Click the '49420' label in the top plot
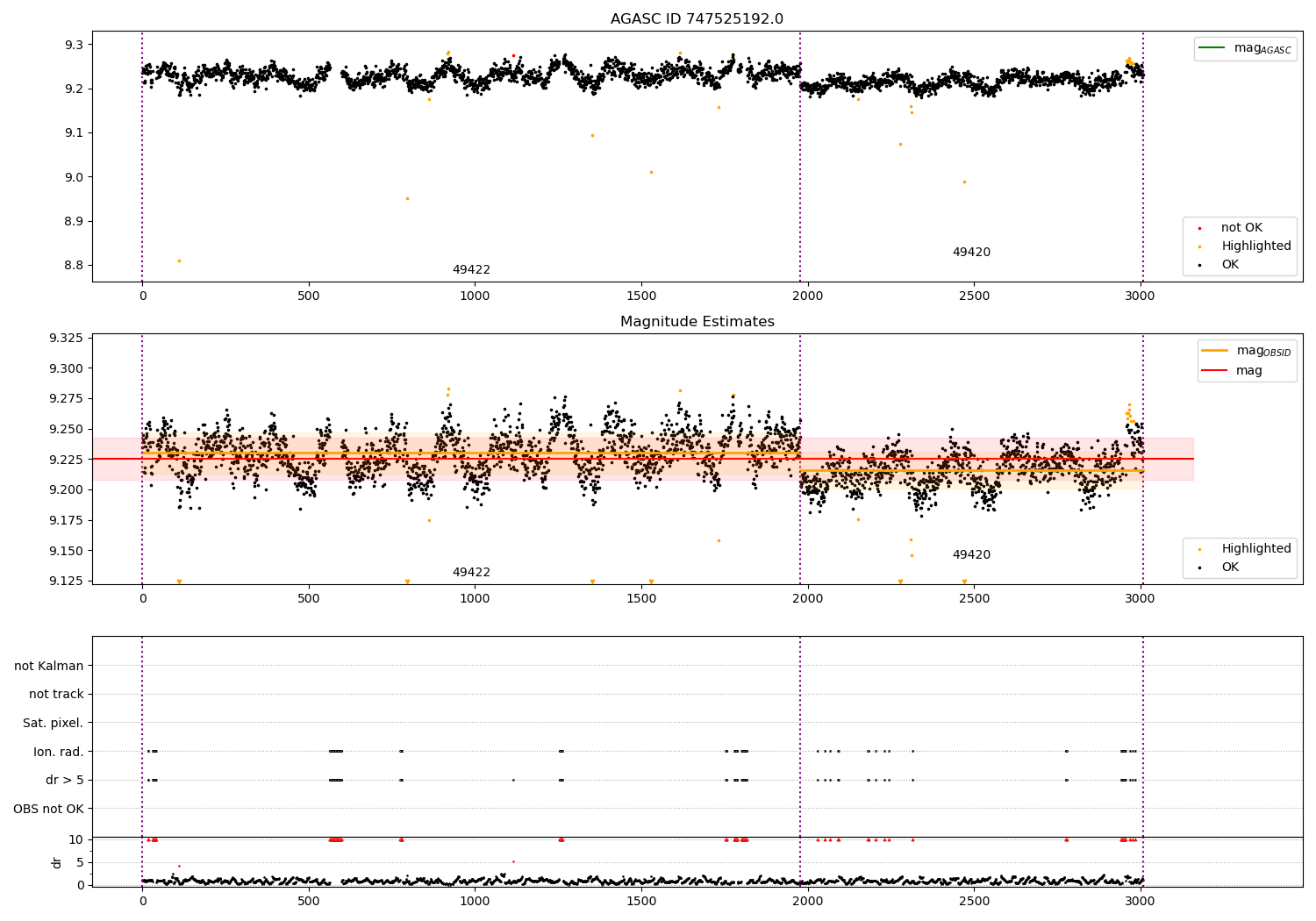The image size is (1316, 921). [x=971, y=253]
